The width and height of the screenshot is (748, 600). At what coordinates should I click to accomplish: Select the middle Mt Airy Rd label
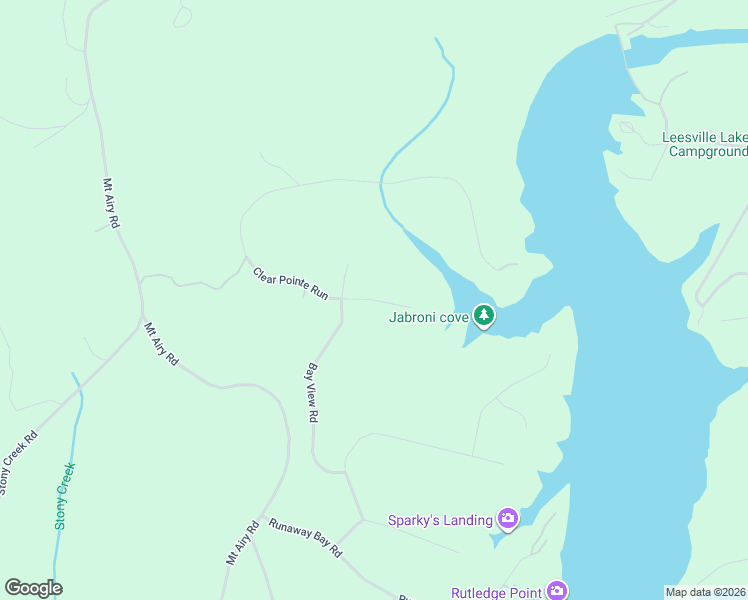[x=161, y=344]
